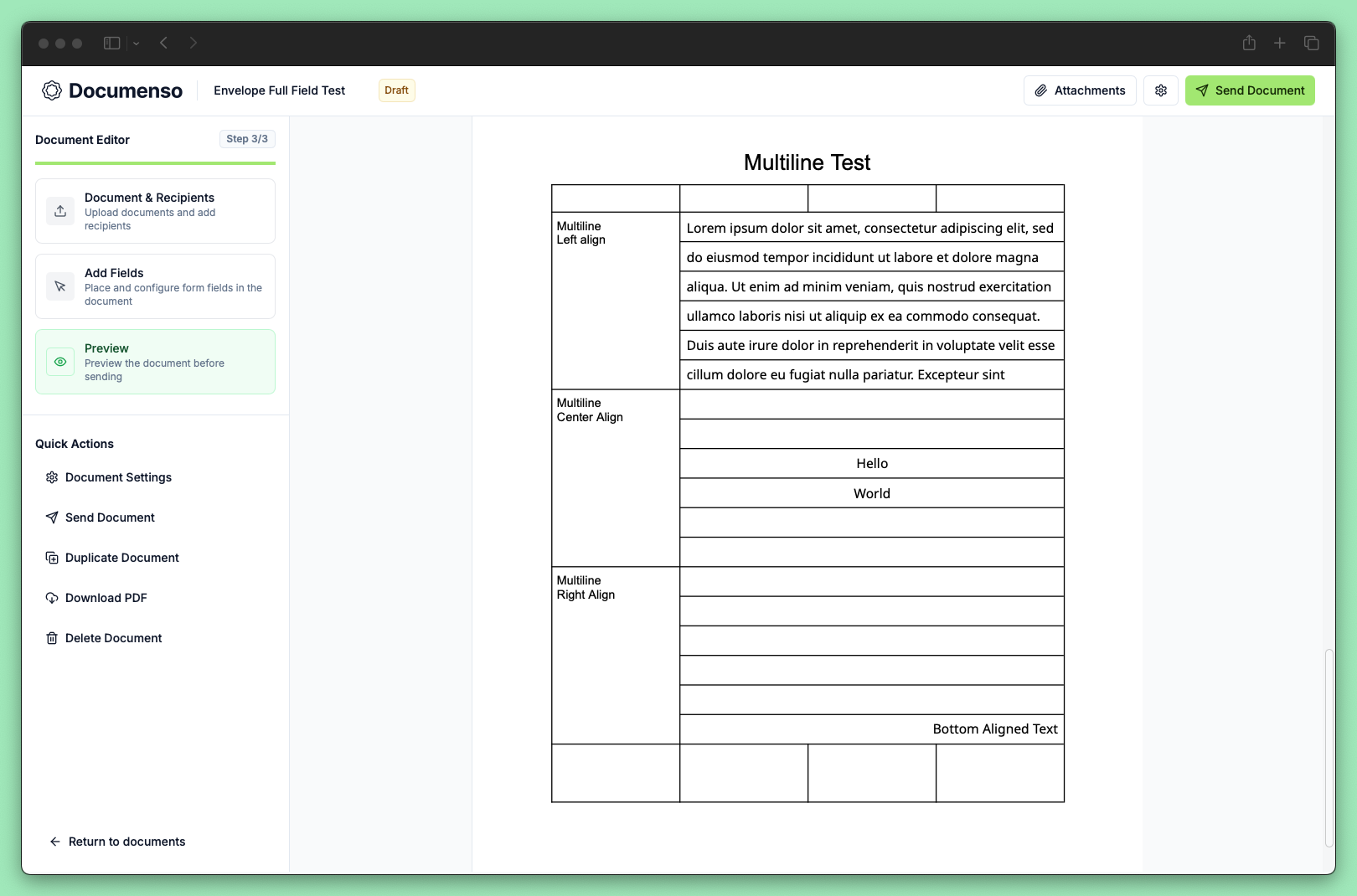Click the paperclip icon on Attachments
1357x896 pixels.
tap(1041, 90)
